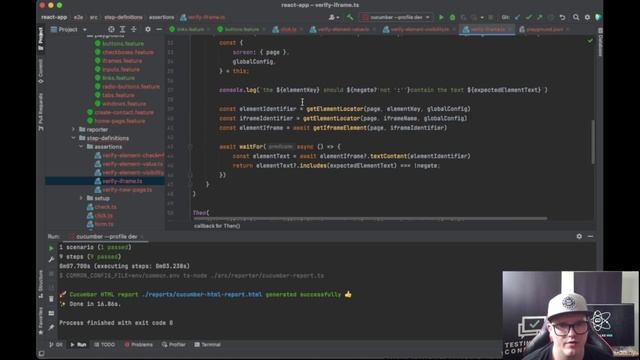
Task: Click assertions breadcrumb in navigation bar
Action: (161, 17)
